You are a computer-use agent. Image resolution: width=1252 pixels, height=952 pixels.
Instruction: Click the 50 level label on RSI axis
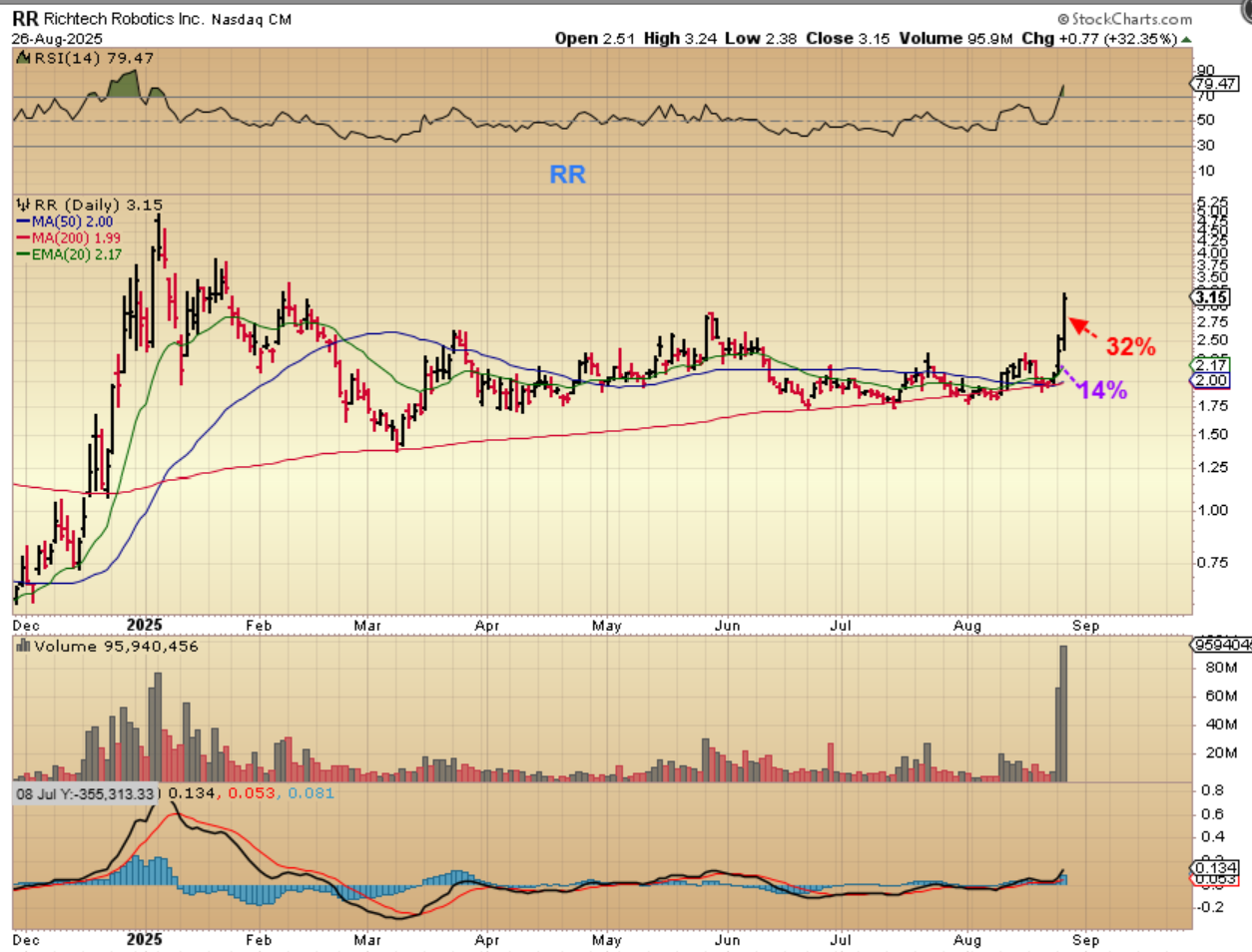point(1206,120)
